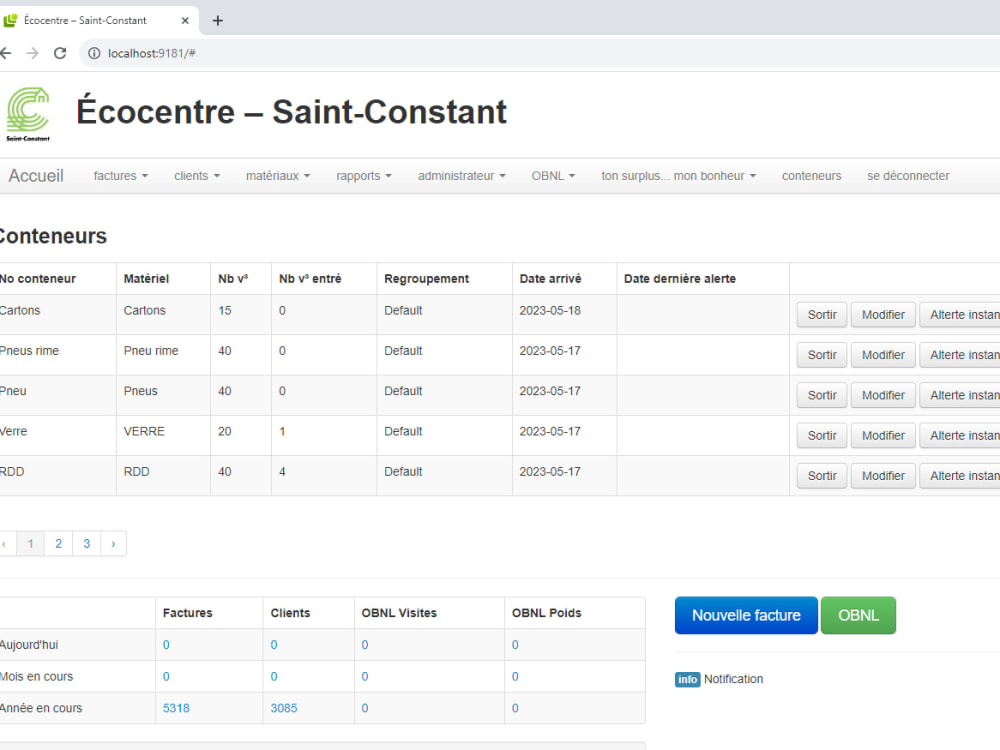Go back using browser back arrow

(5, 53)
